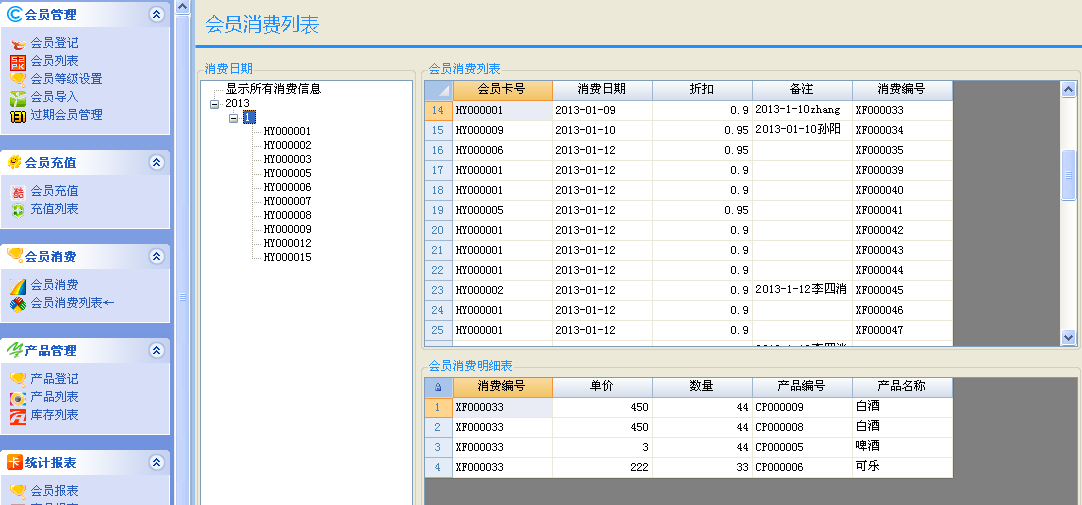
Task: Click the 会员登记 icon in sidebar
Action: coord(17,43)
